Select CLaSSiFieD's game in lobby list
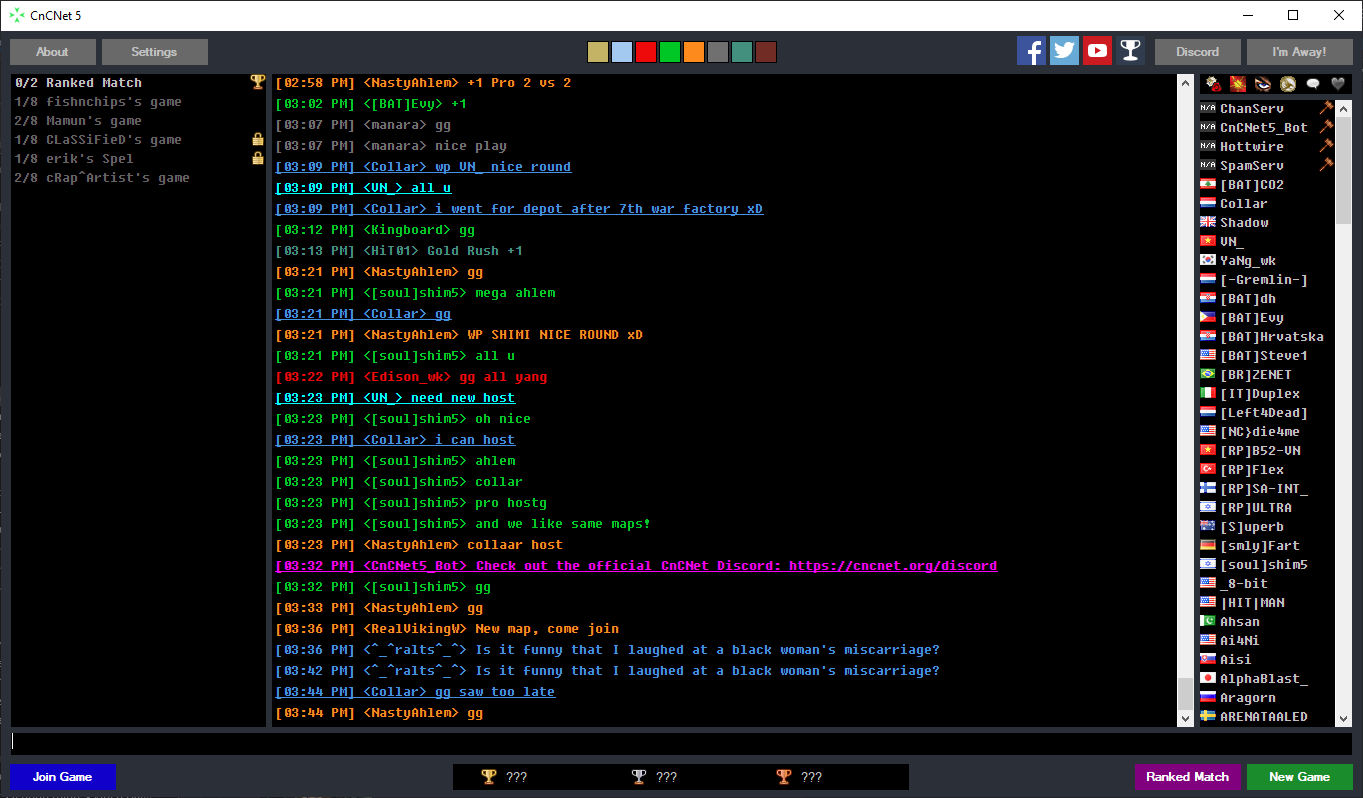The height and width of the screenshot is (798, 1363). (139, 140)
